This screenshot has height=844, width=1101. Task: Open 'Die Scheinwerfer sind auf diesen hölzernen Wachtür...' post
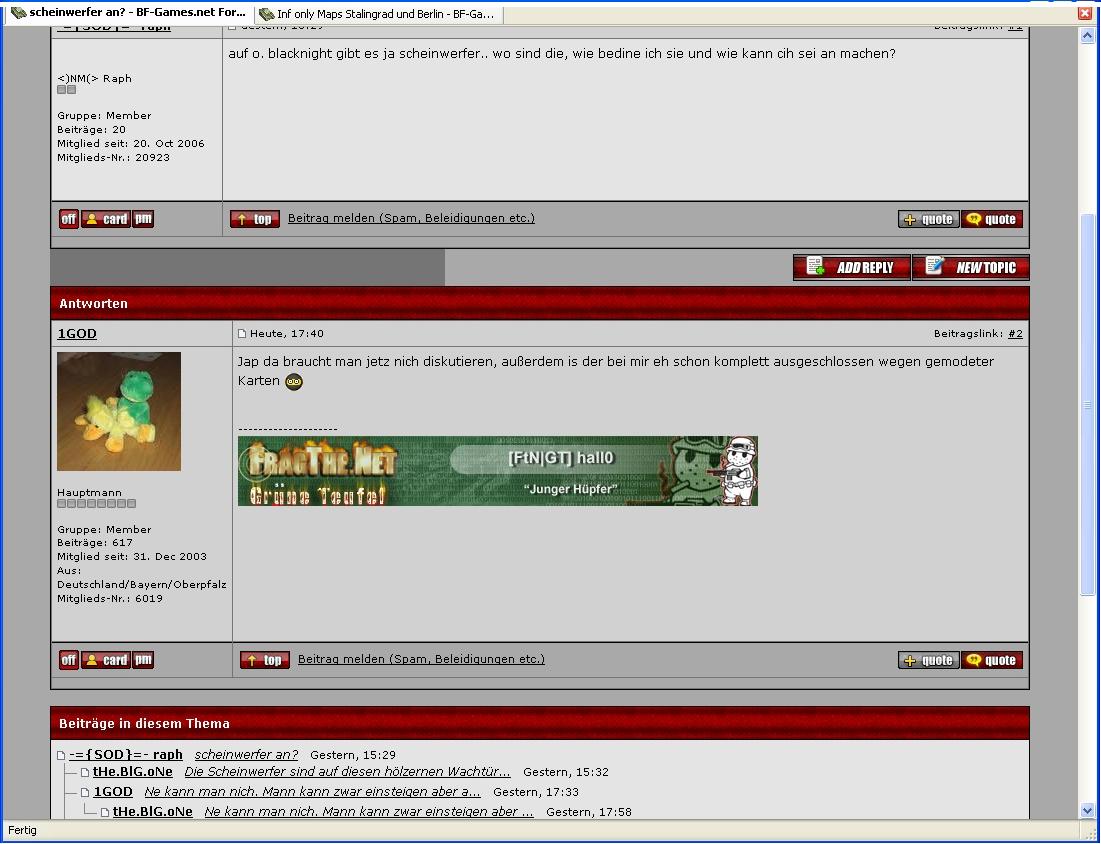(x=348, y=772)
